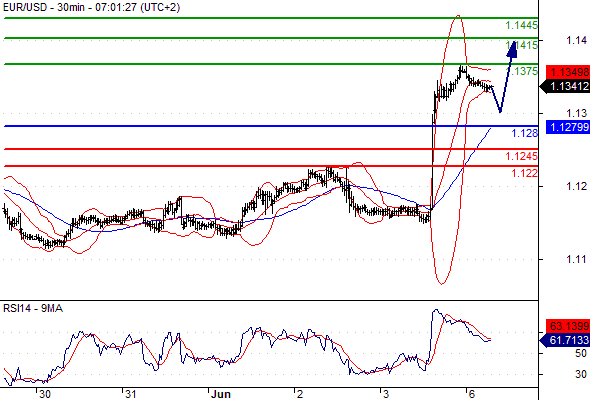Click the 2 date label on time axis
Screen dimensions: 590x400
pyautogui.click(x=300, y=394)
